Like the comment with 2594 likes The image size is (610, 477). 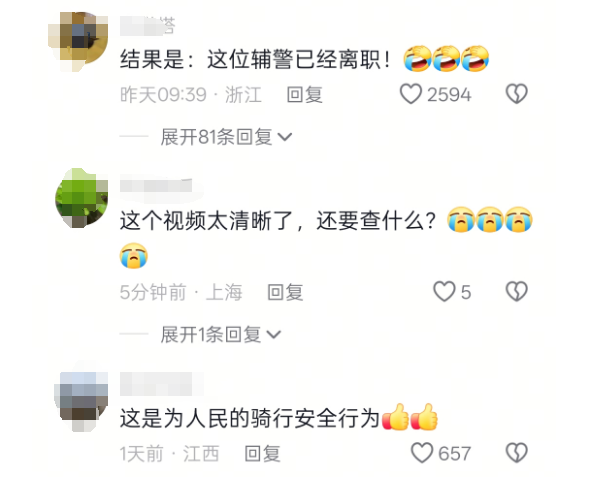click(411, 94)
